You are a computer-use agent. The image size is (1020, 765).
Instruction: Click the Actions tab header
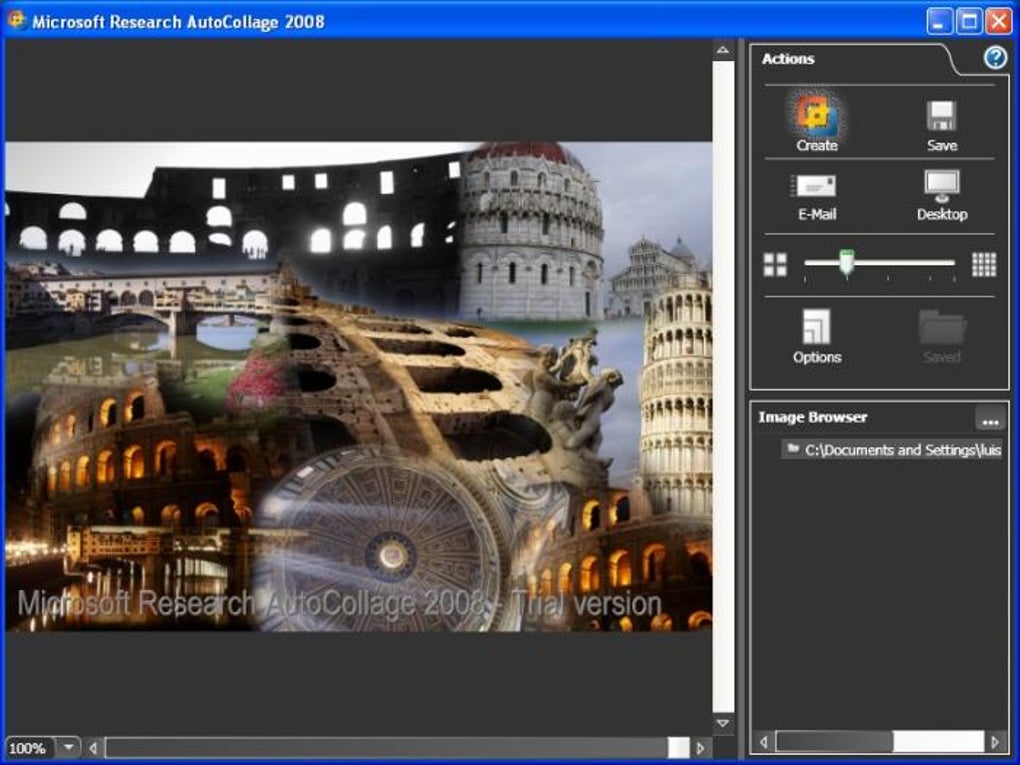(788, 59)
